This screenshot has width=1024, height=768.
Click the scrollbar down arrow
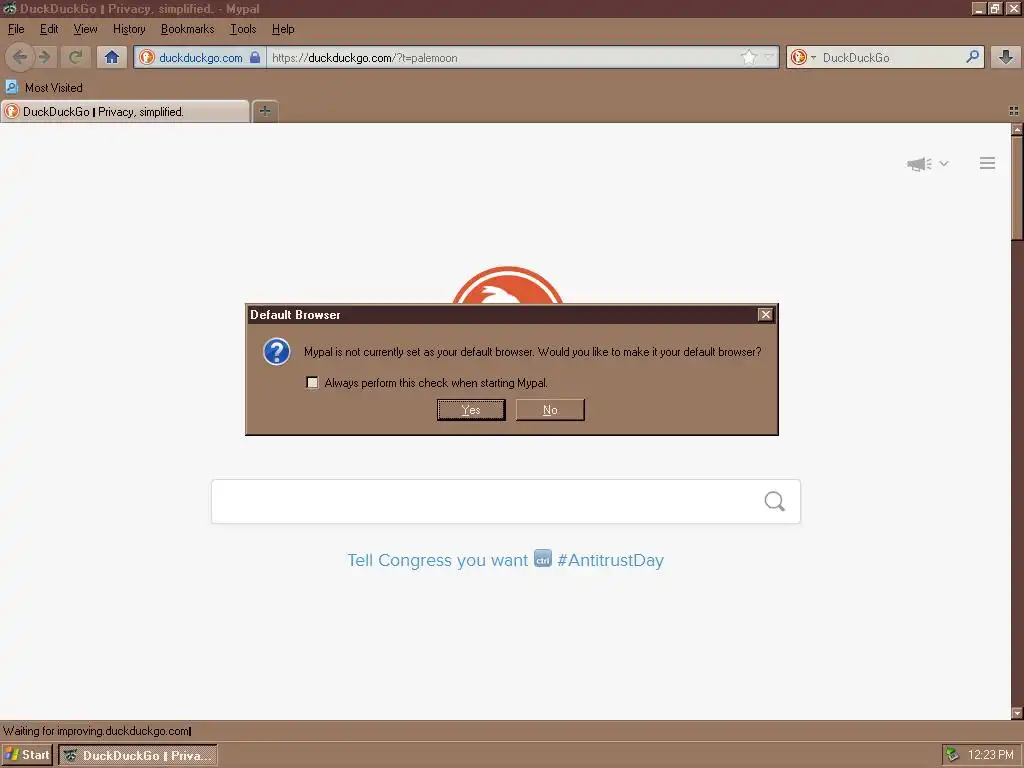(1017, 712)
